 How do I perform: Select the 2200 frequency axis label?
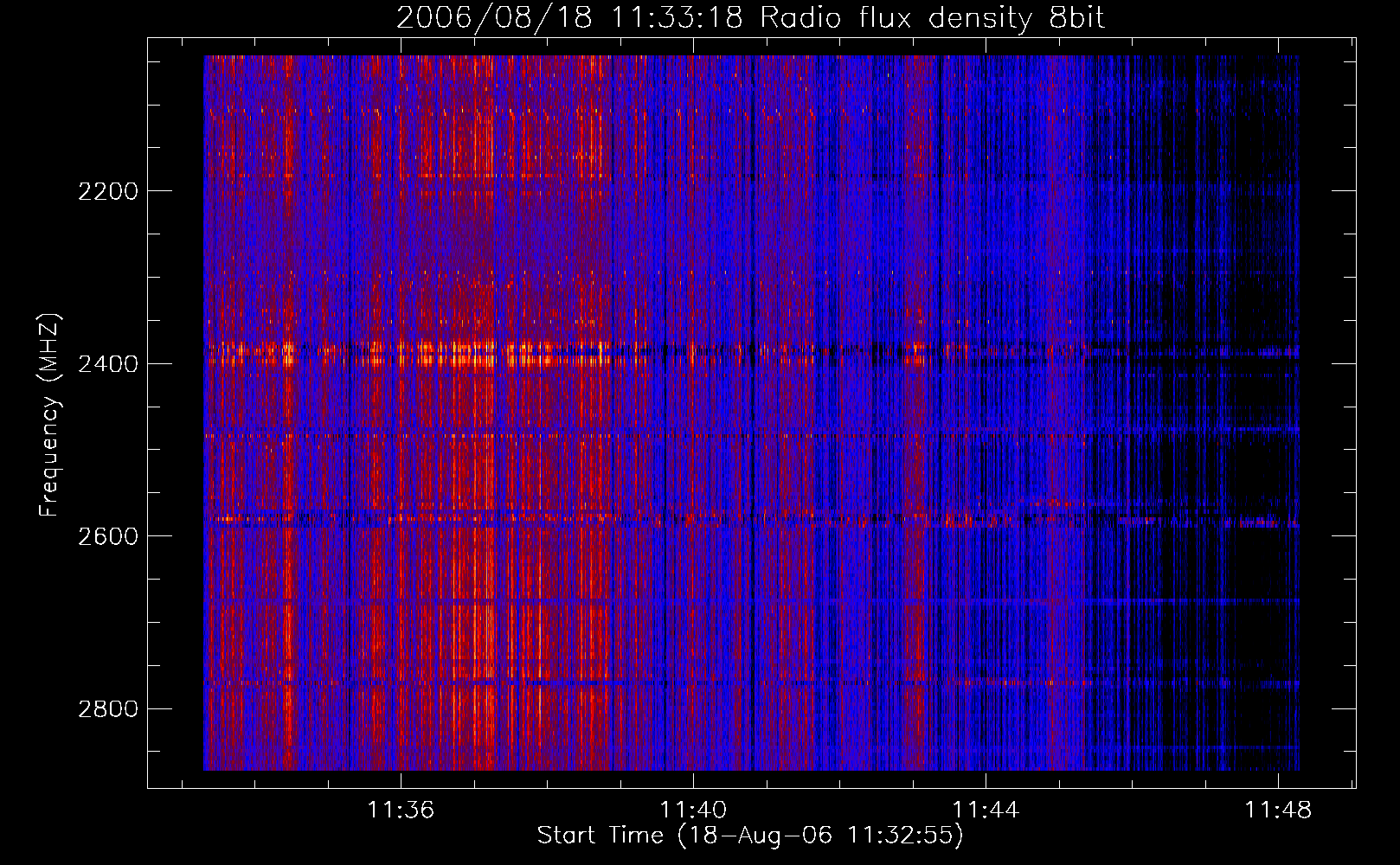pos(108,191)
